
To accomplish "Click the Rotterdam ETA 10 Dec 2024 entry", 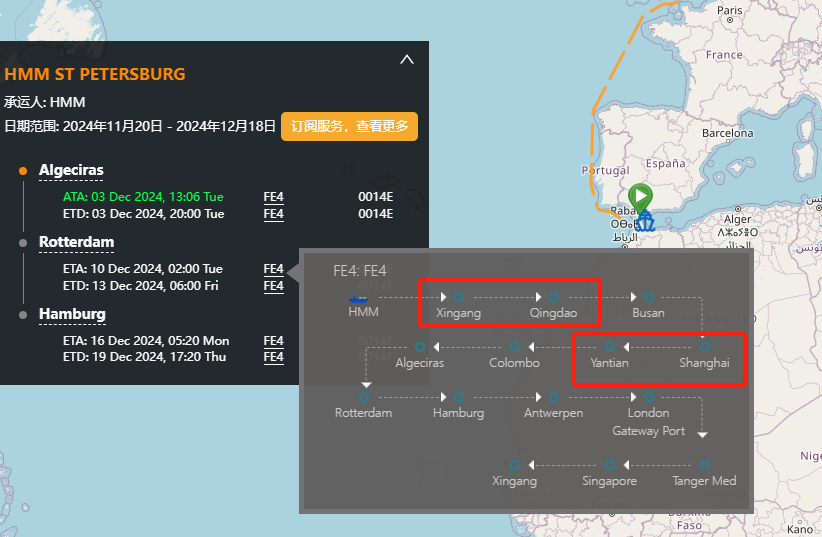I will pyautogui.click(x=143, y=269).
